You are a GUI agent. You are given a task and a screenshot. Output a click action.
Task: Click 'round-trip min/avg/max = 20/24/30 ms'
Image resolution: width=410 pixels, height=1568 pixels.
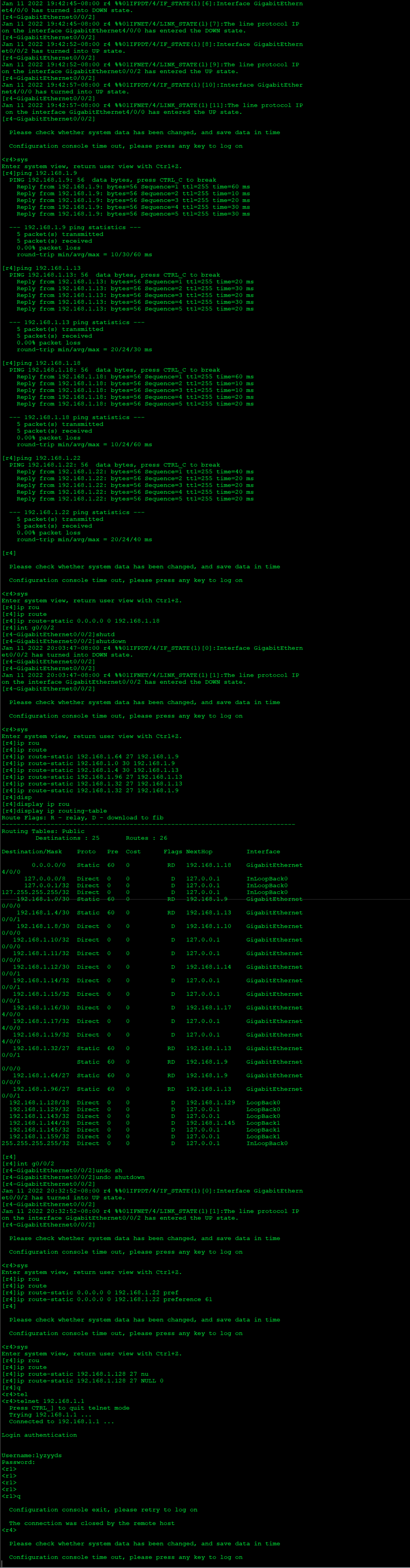click(85, 349)
